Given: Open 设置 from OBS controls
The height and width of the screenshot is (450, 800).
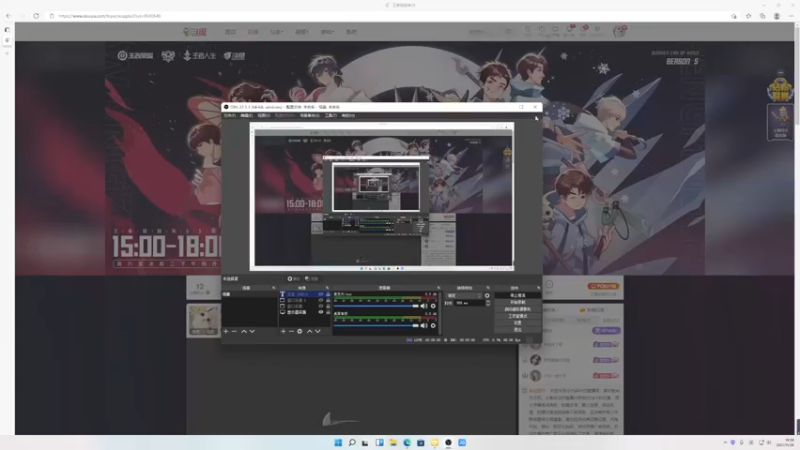Looking at the screenshot, I should pos(517,323).
